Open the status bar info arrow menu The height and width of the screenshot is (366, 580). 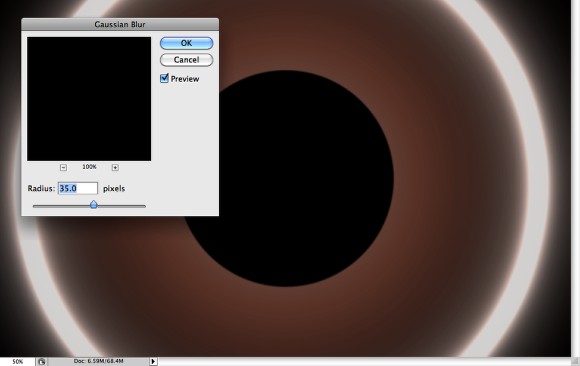coord(153,362)
